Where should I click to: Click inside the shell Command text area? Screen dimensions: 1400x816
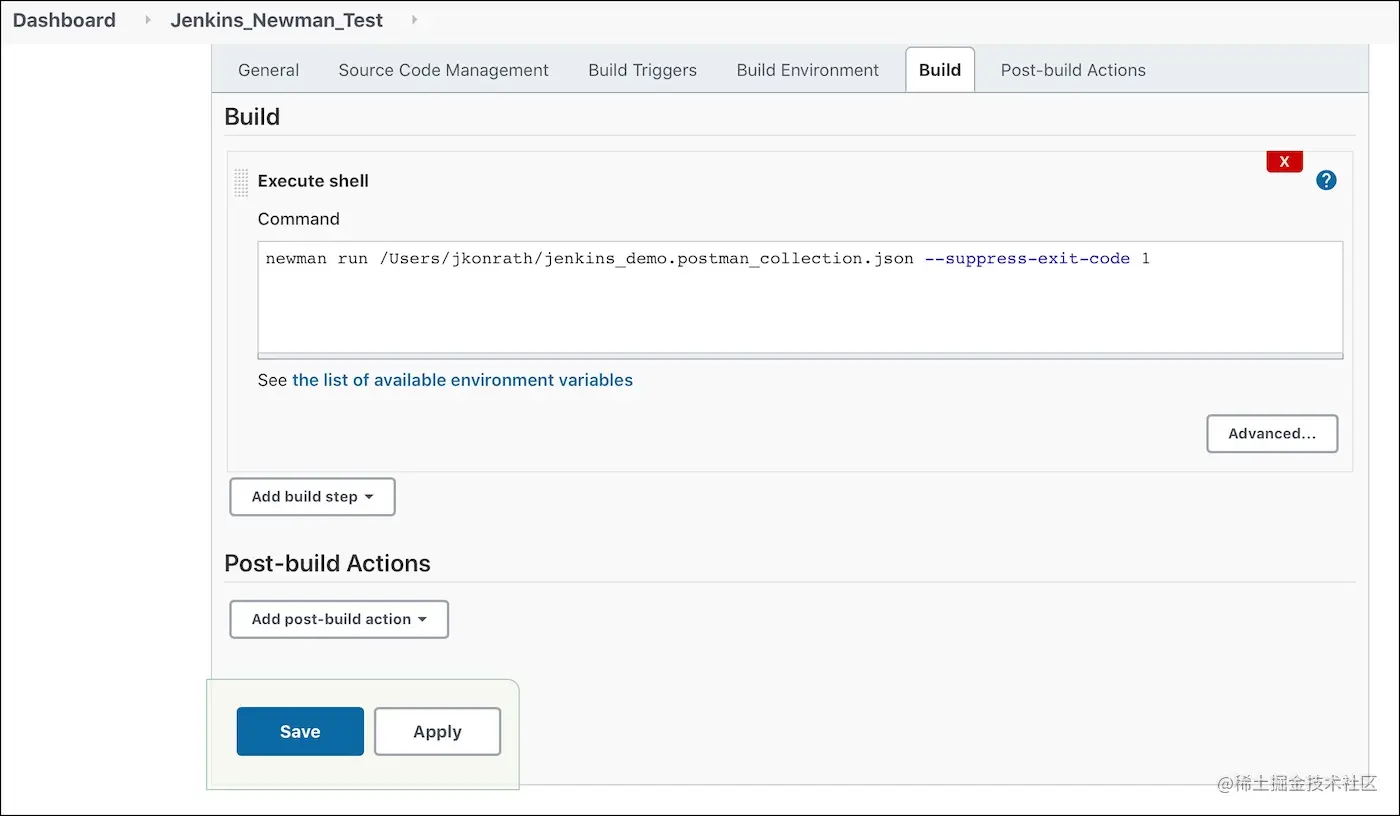pyautogui.click(x=800, y=300)
